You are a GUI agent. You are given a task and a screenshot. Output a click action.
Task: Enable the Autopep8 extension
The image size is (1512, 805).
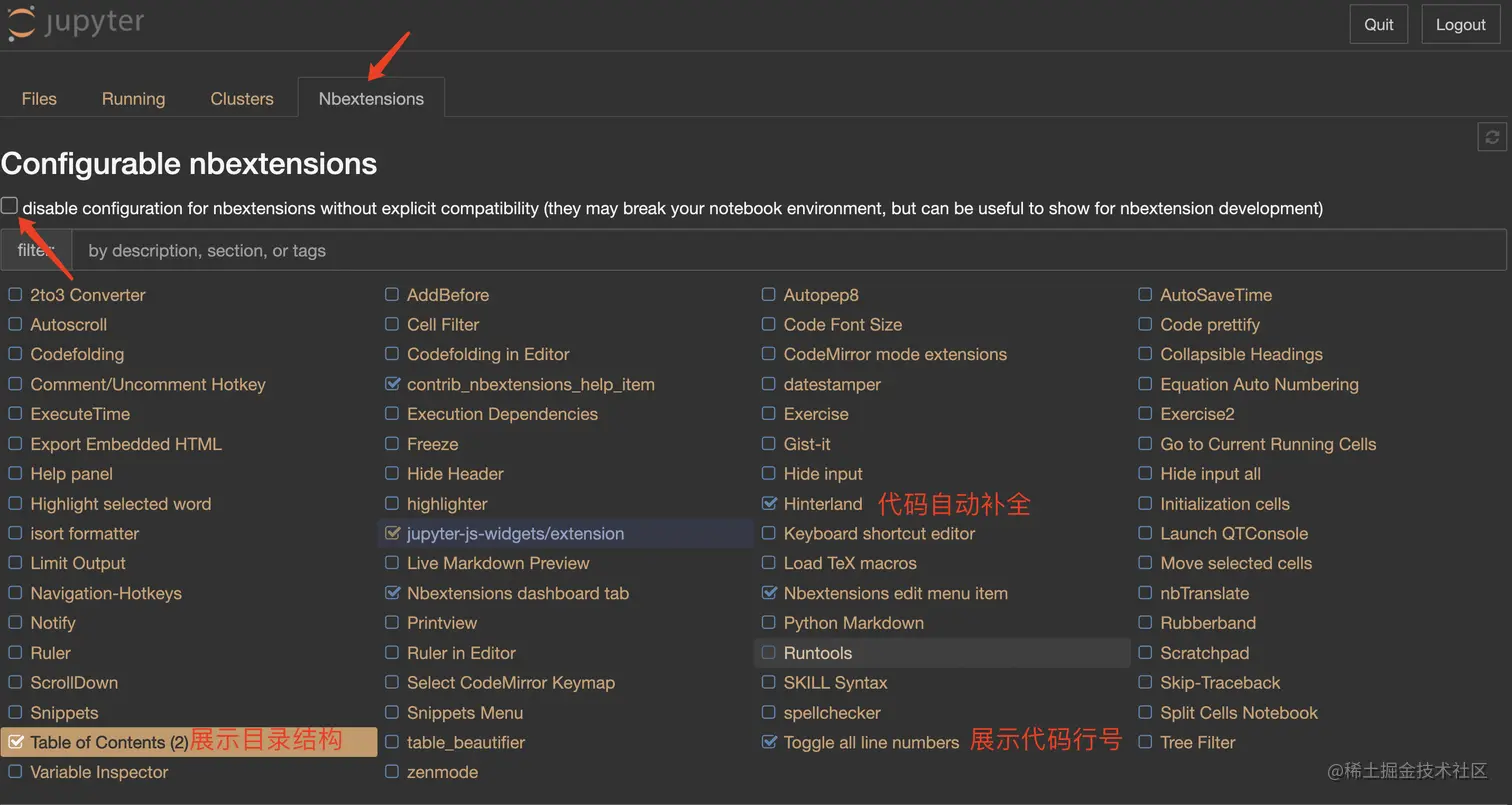tap(769, 294)
